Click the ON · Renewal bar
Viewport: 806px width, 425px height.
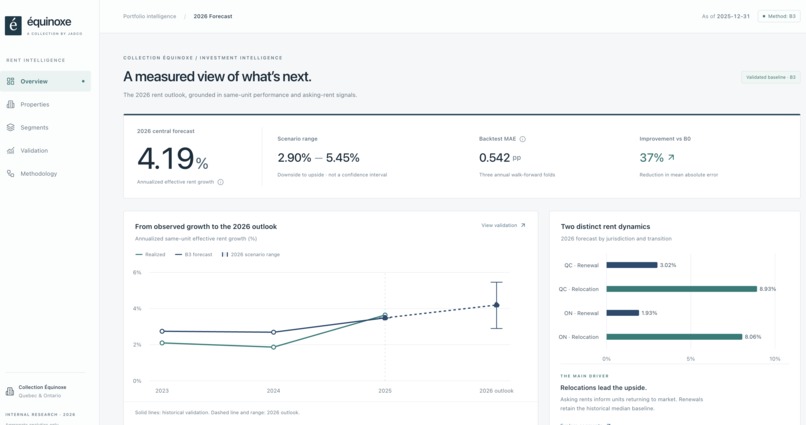pos(622,313)
